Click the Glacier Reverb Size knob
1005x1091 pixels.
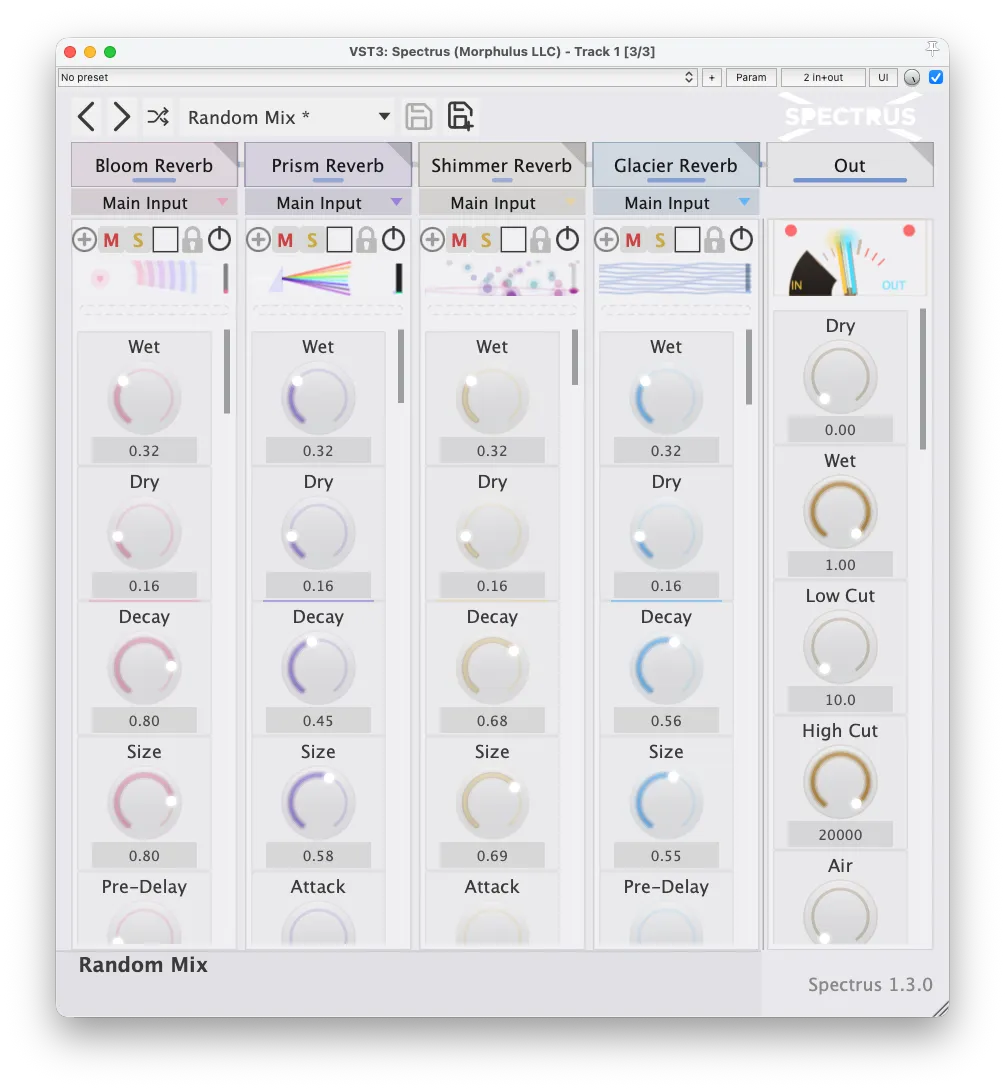click(x=666, y=803)
